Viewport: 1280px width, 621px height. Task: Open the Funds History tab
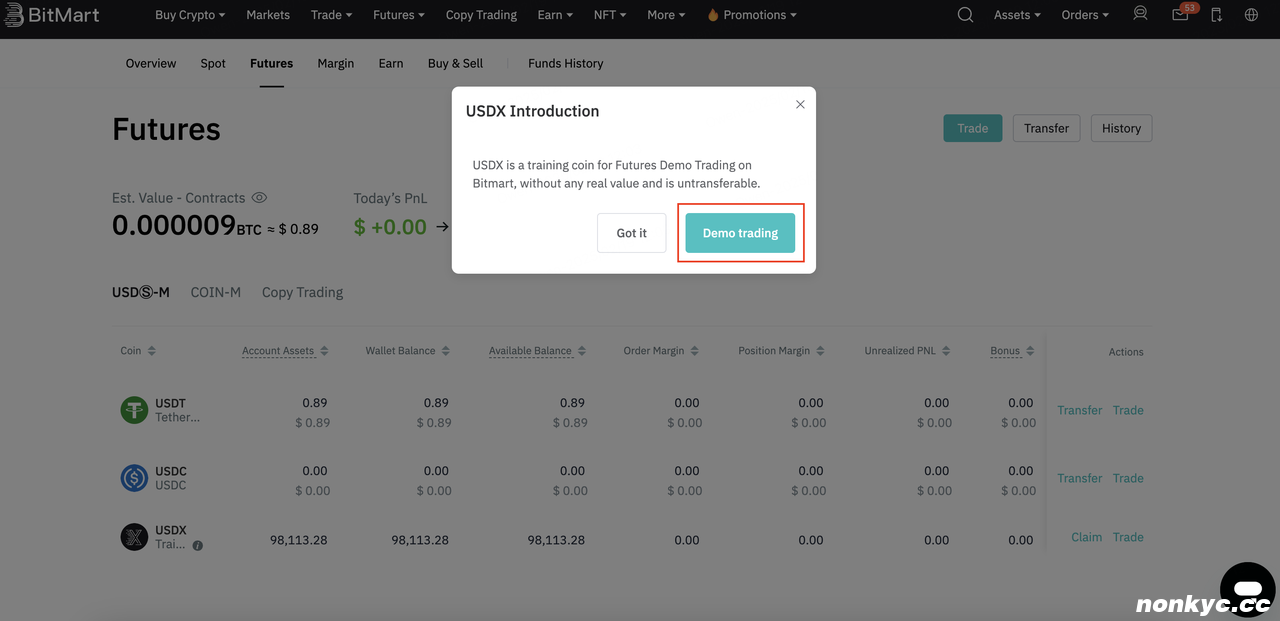[x=565, y=63]
